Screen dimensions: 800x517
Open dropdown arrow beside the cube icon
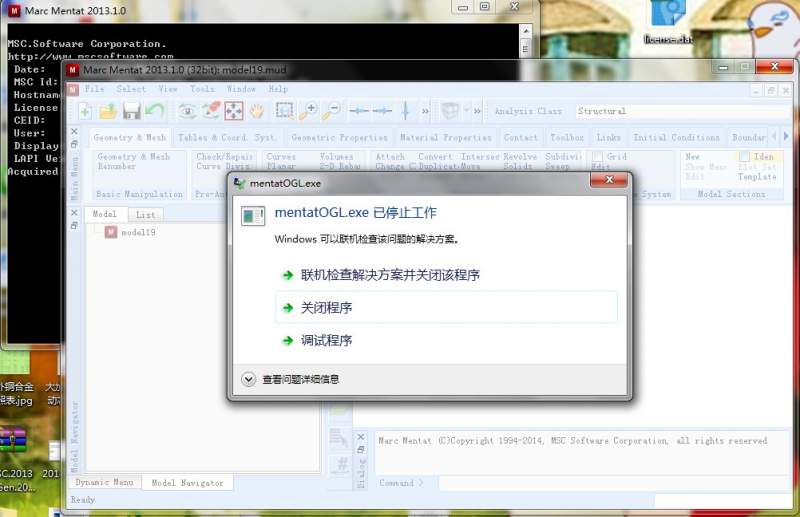click(466, 111)
